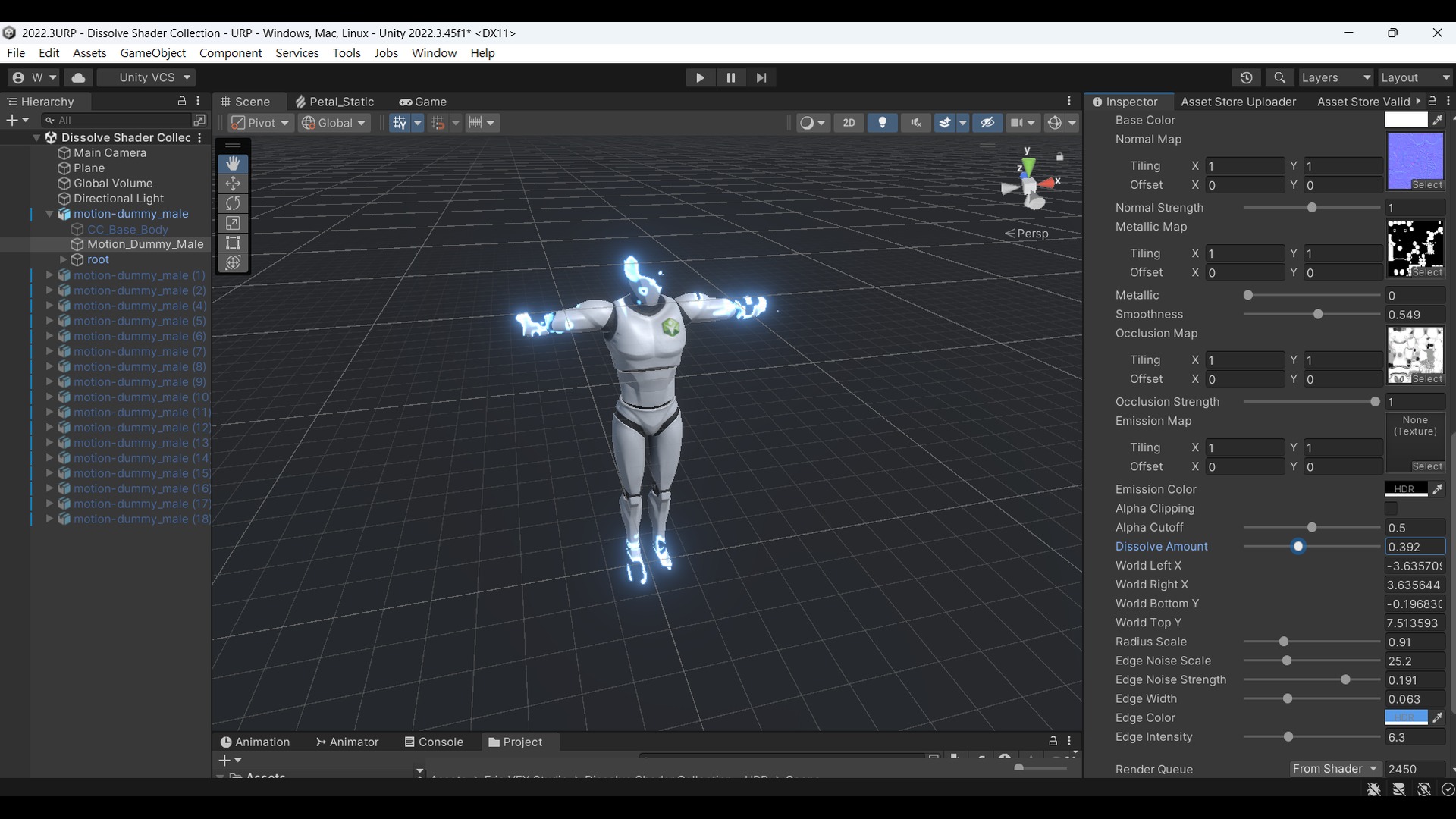The width and height of the screenshot is (1456, 819).
Task: Toggle scene lighting bulb button
Action: [882, 123]
